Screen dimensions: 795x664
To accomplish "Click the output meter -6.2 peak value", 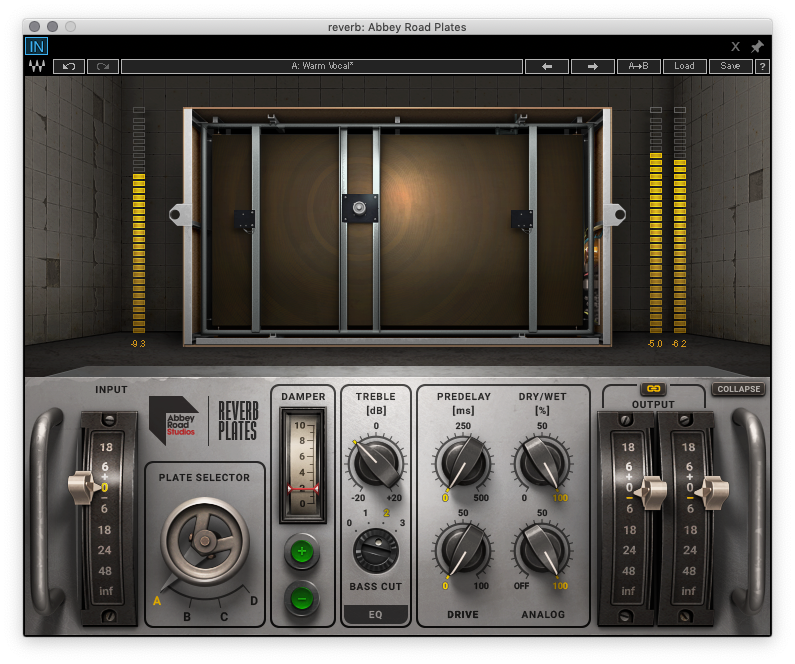I will 679,344.
